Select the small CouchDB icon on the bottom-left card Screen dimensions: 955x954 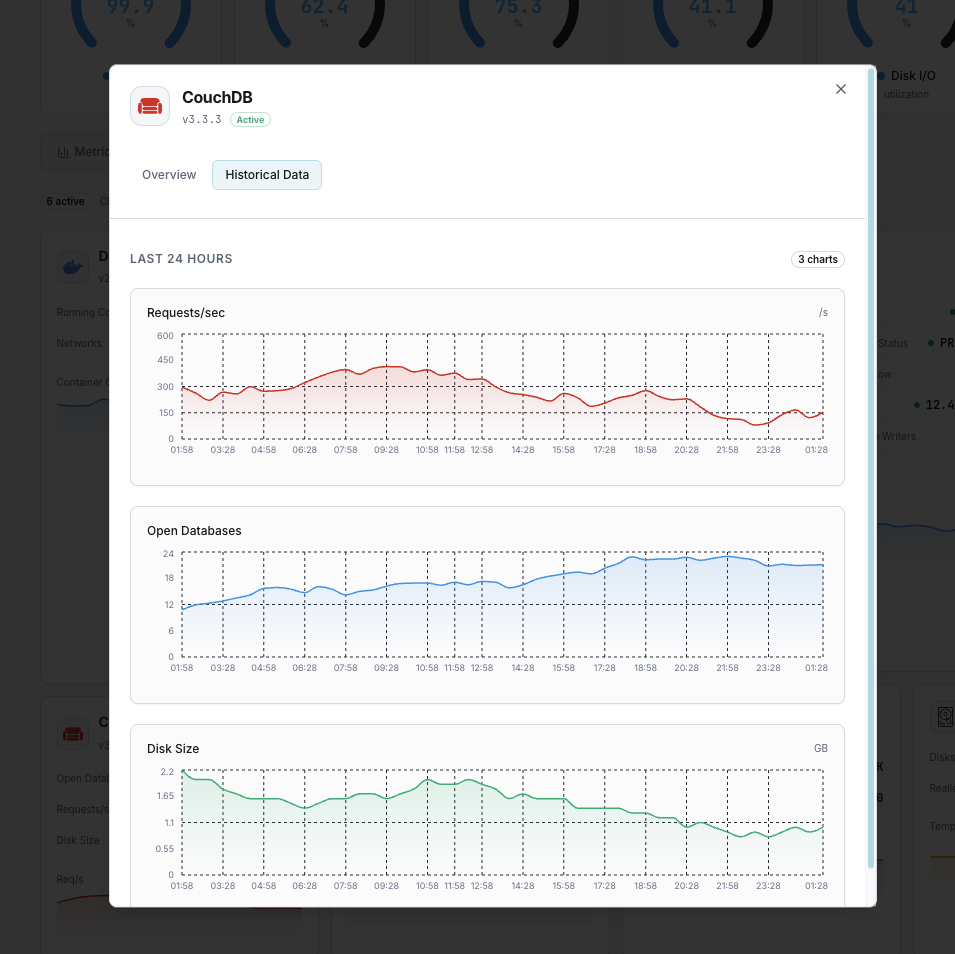[x=73, y=733]
